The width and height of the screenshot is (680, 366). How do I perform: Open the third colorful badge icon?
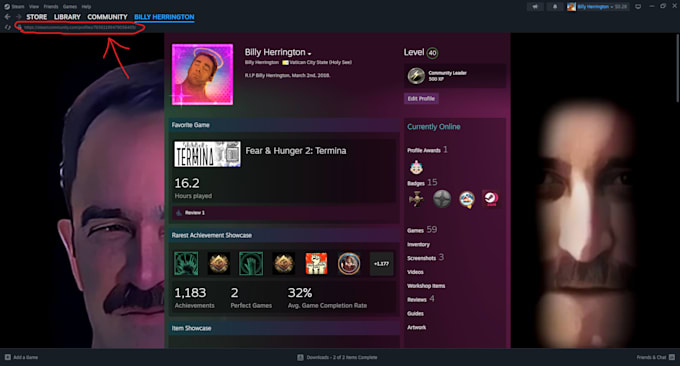(x=467, y=199)
